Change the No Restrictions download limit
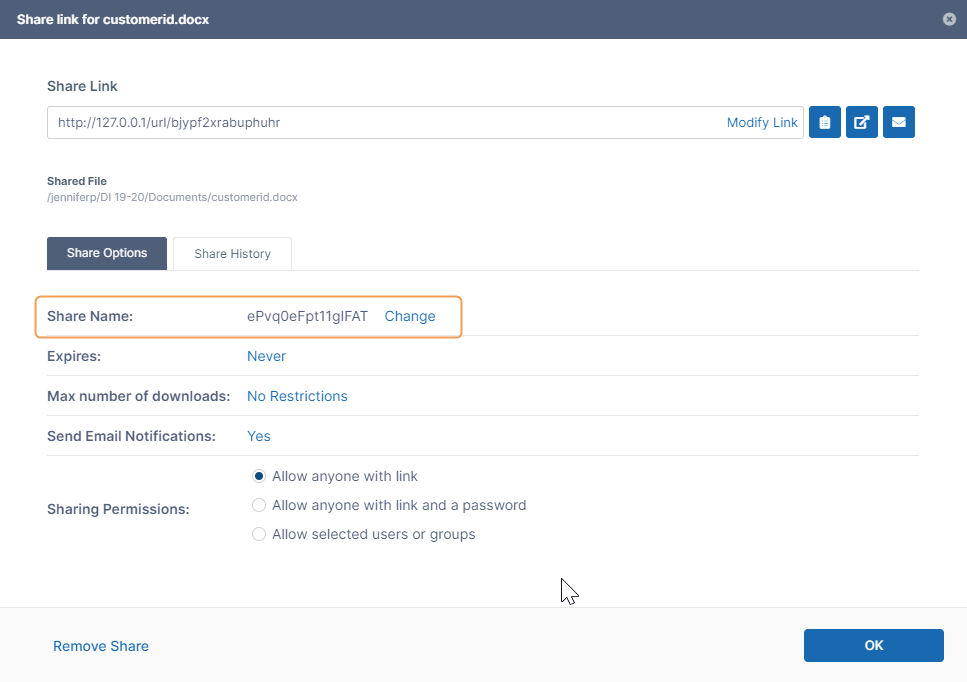 [297, 396]
